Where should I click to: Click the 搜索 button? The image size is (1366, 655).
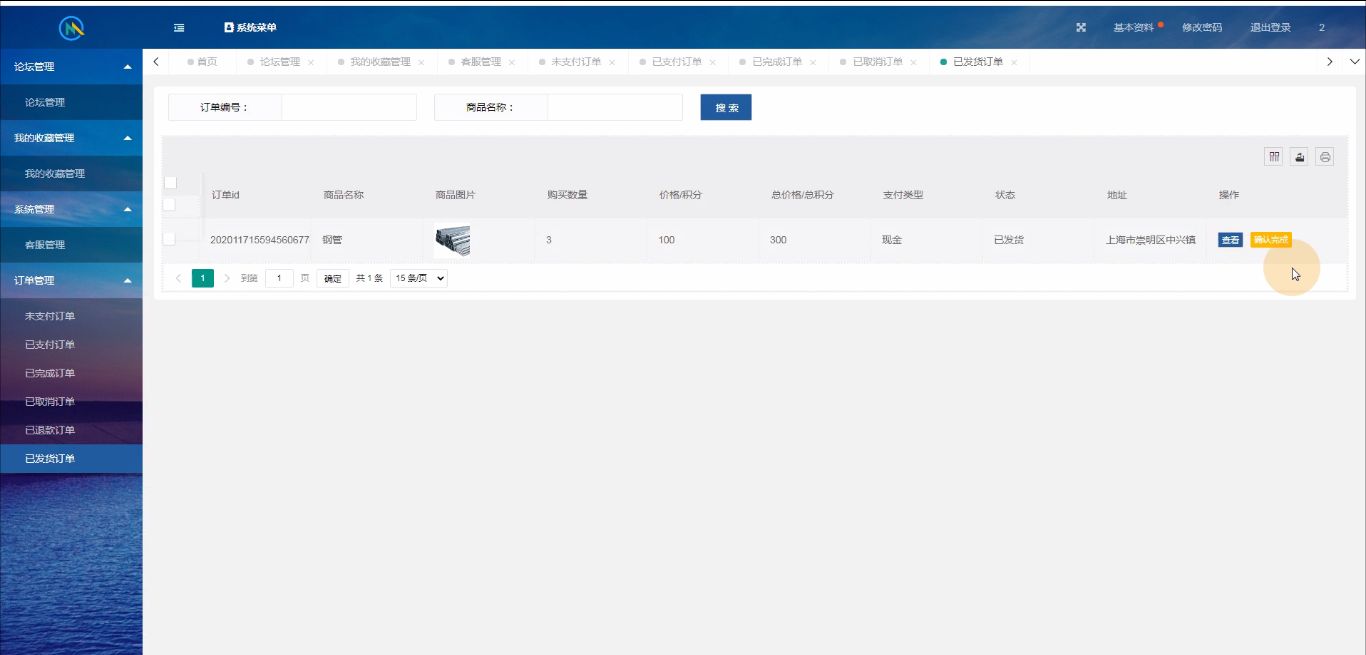[726, 107]
